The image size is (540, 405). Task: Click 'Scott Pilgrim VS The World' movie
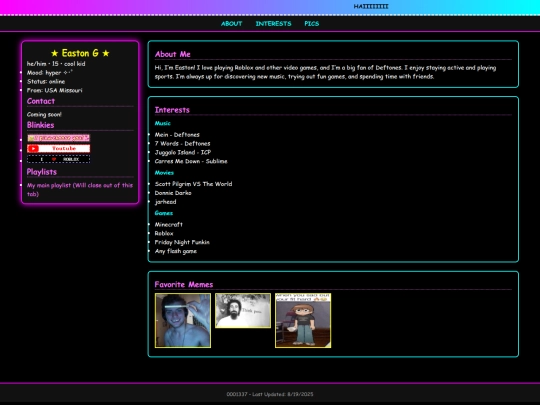pos(194,184)
